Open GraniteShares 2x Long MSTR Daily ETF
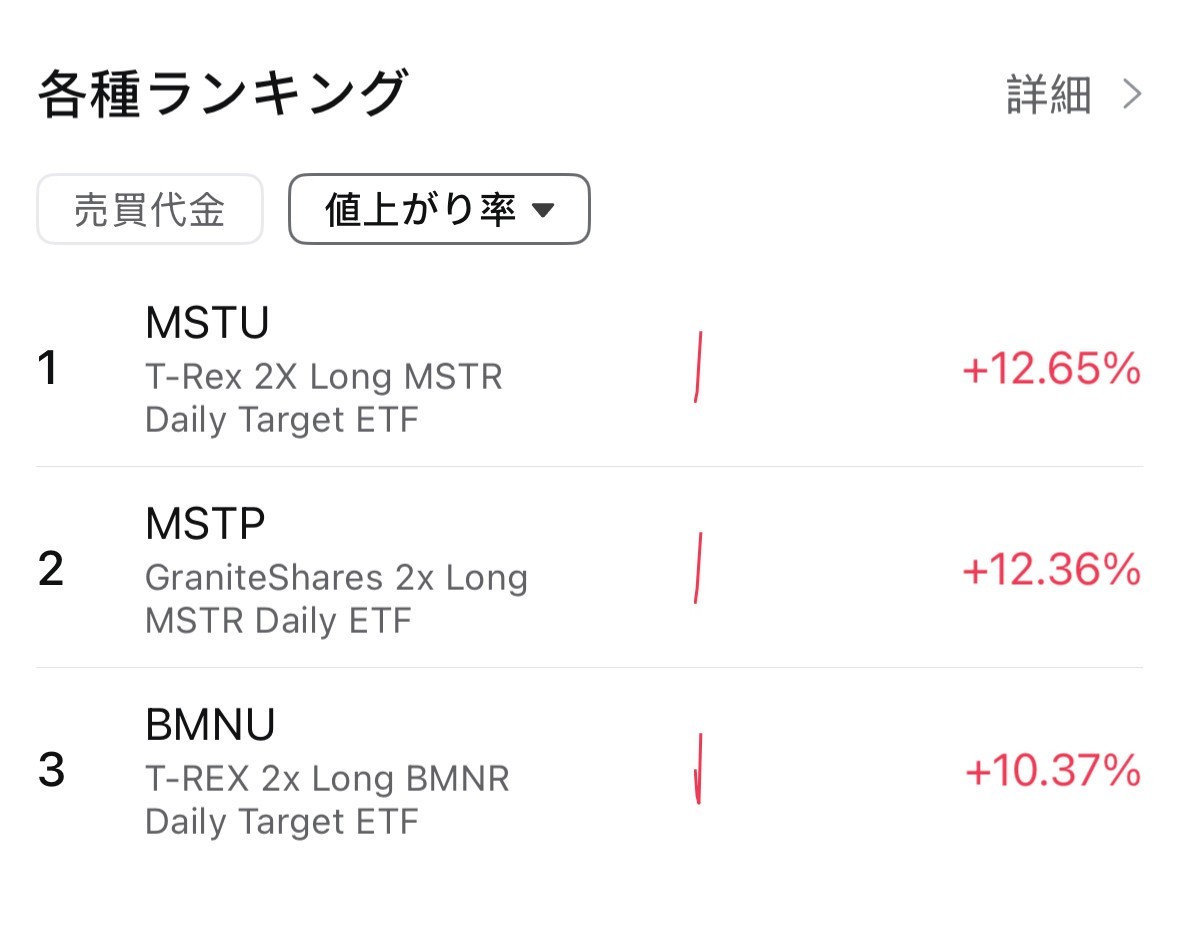Image resolution: width=1179 pixels, height=936 pixels. [336, 599]
